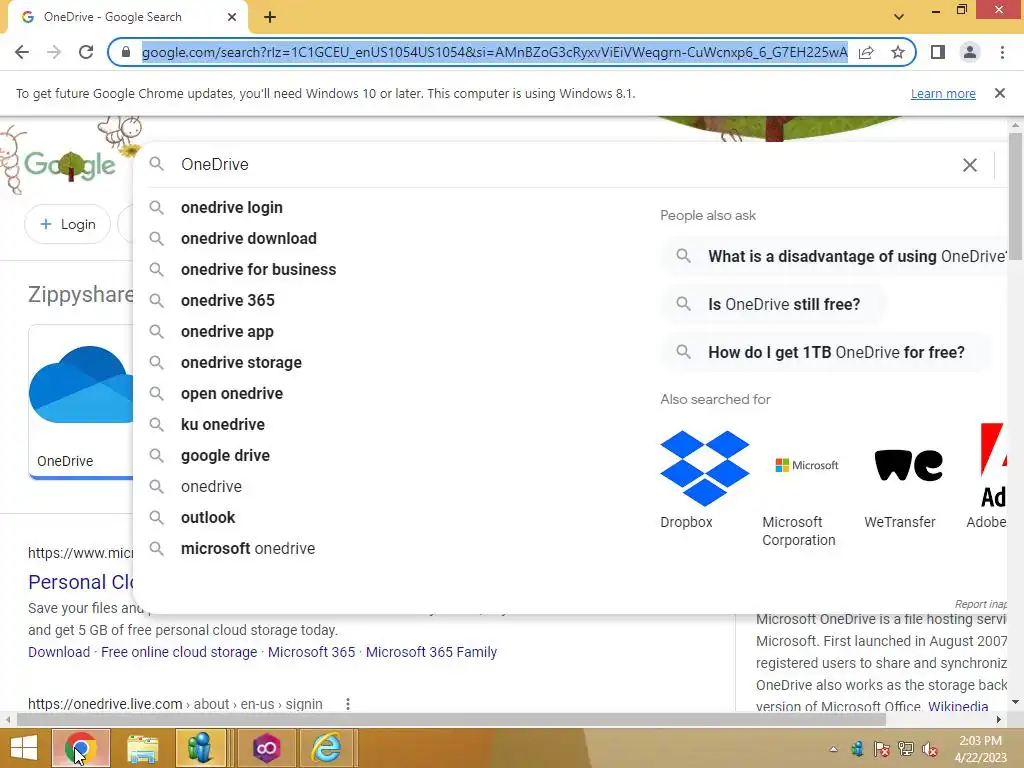Open the Download sitelink
This screenshot has height=768, width=1024.
(59, 652)
